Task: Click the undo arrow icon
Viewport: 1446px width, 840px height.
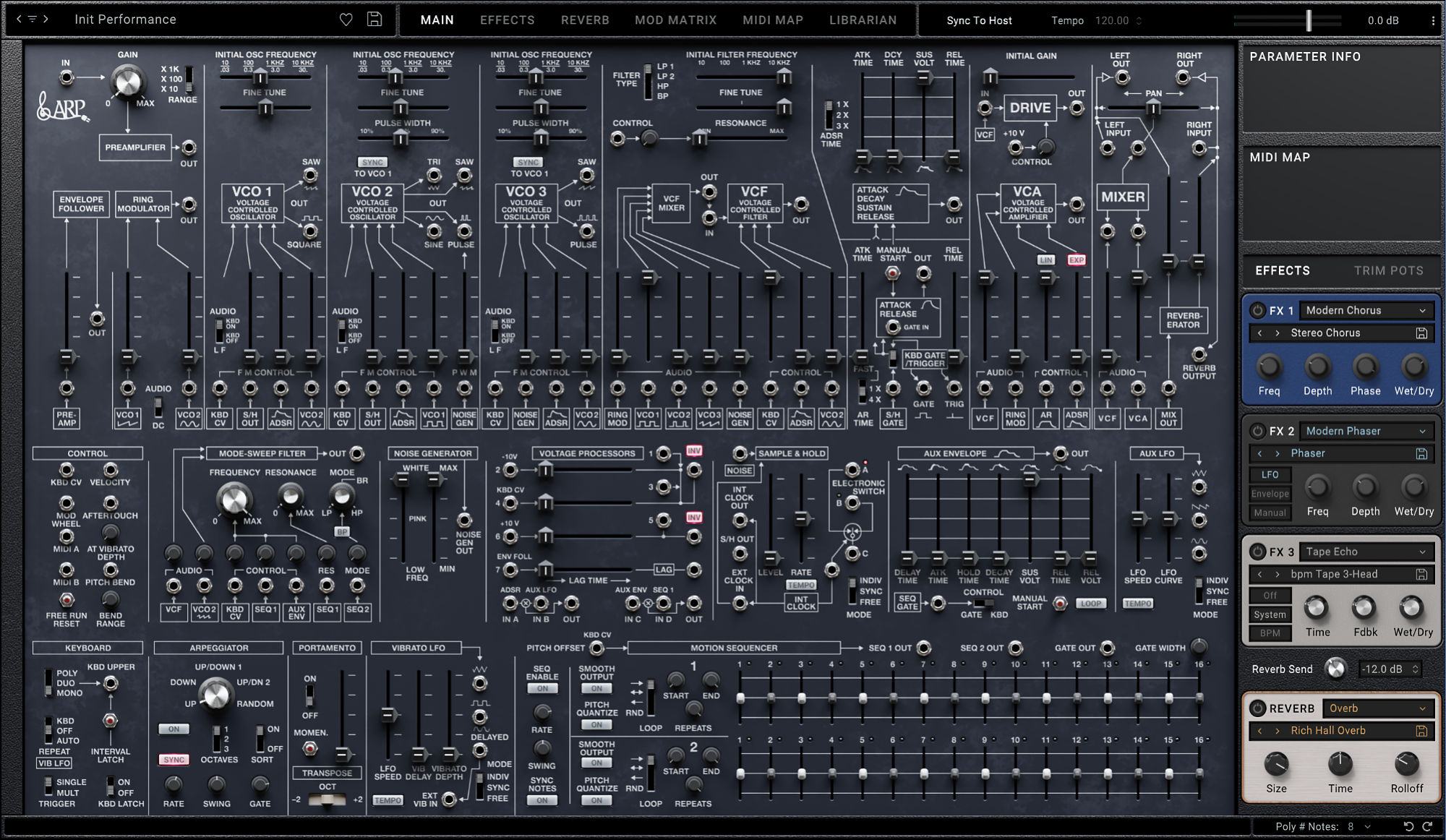Action: (1408, 826)
